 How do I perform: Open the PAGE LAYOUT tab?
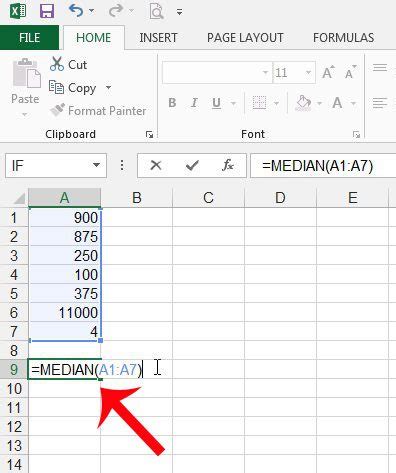245,38
